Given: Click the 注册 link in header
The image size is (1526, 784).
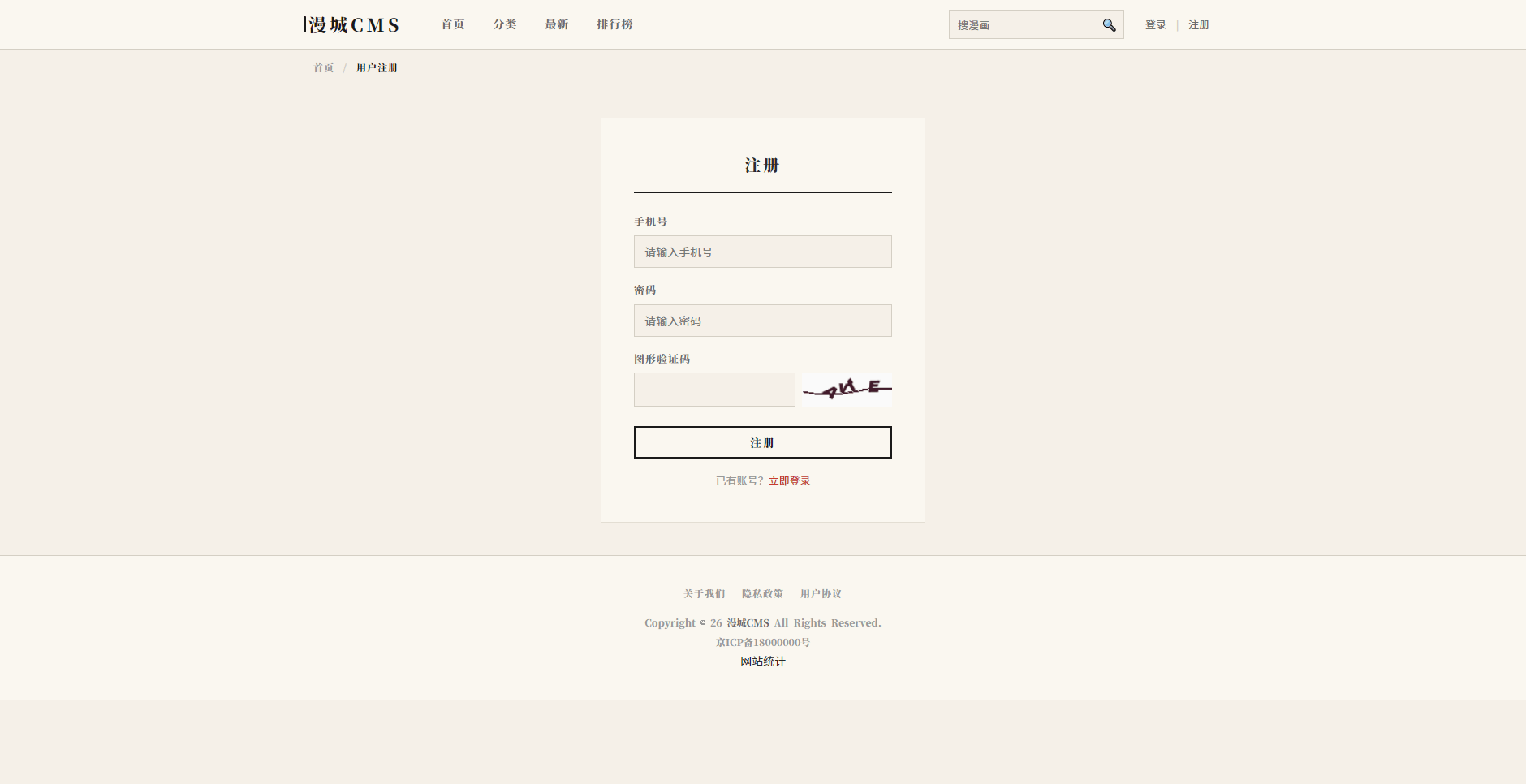Looking at the screenshot, I should tap(1199, 25).
